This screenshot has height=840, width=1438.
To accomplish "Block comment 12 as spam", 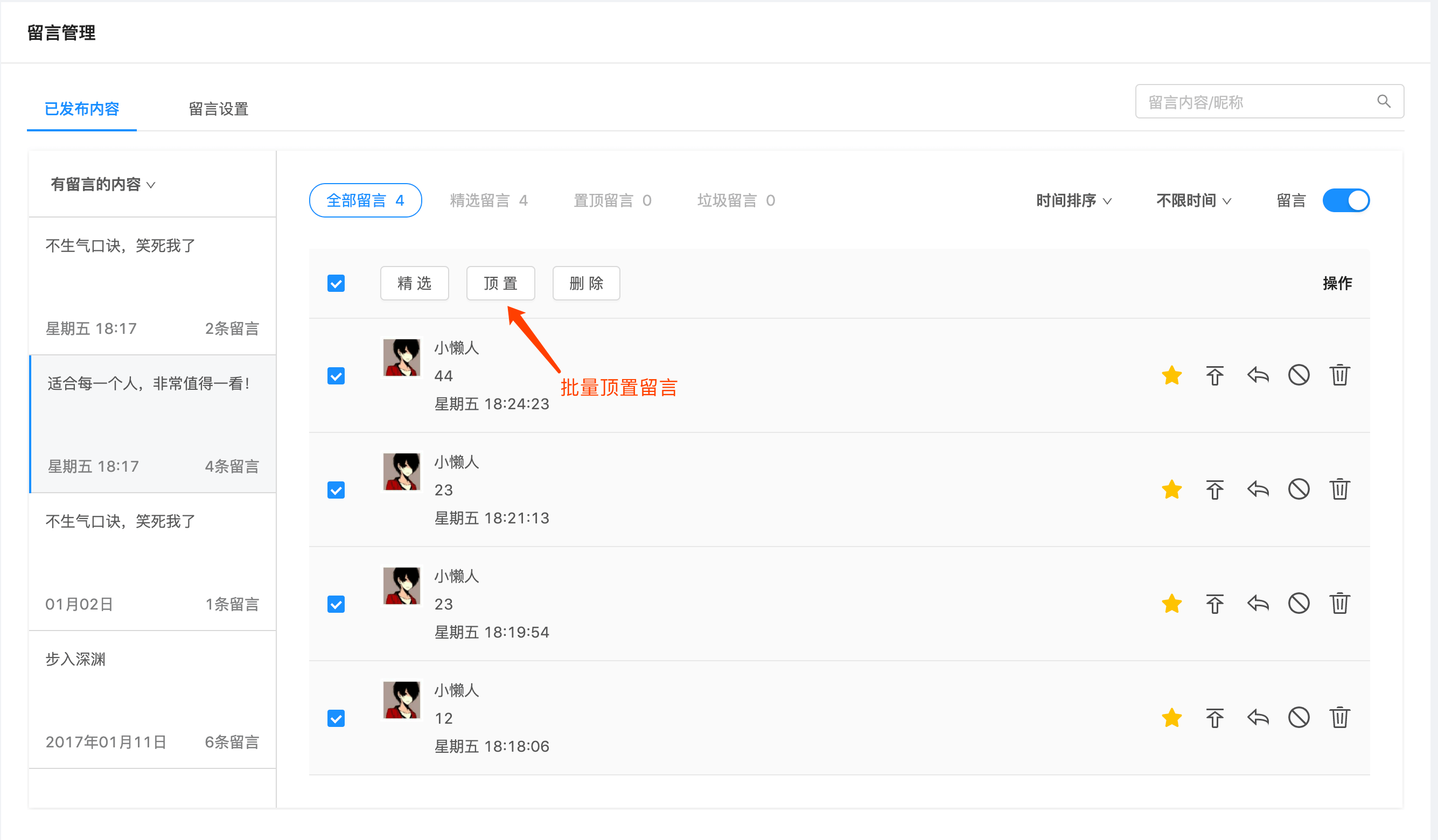I will click(x=1299, y=718).
